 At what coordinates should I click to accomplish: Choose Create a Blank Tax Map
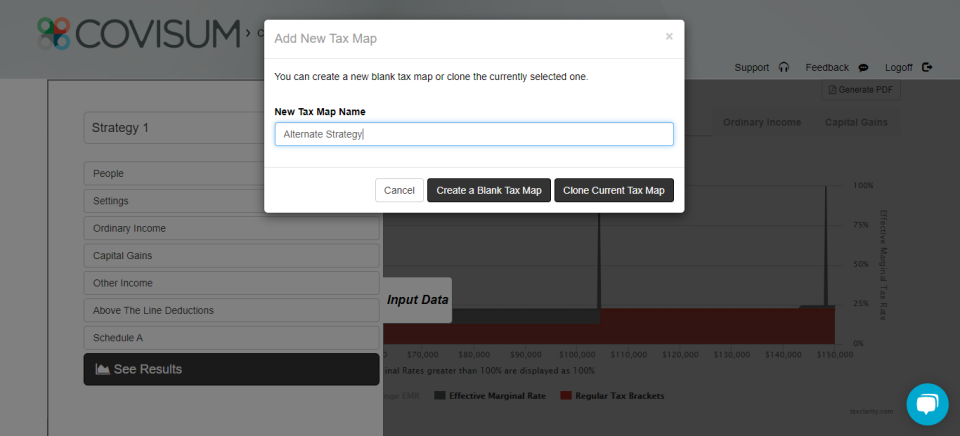point(489,190)
